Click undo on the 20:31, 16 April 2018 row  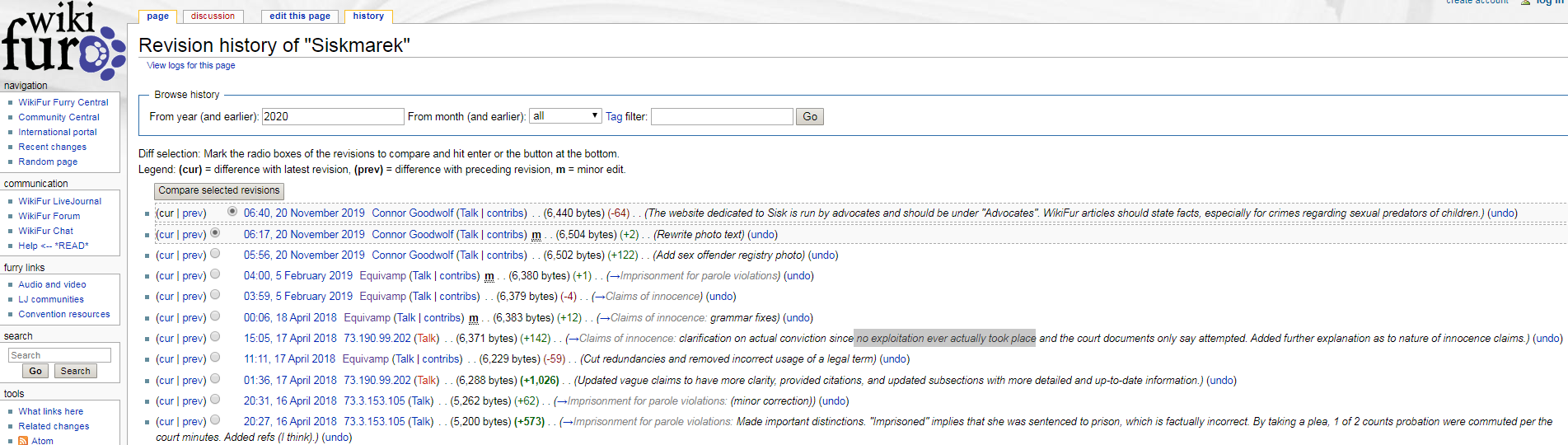(834, 400)
